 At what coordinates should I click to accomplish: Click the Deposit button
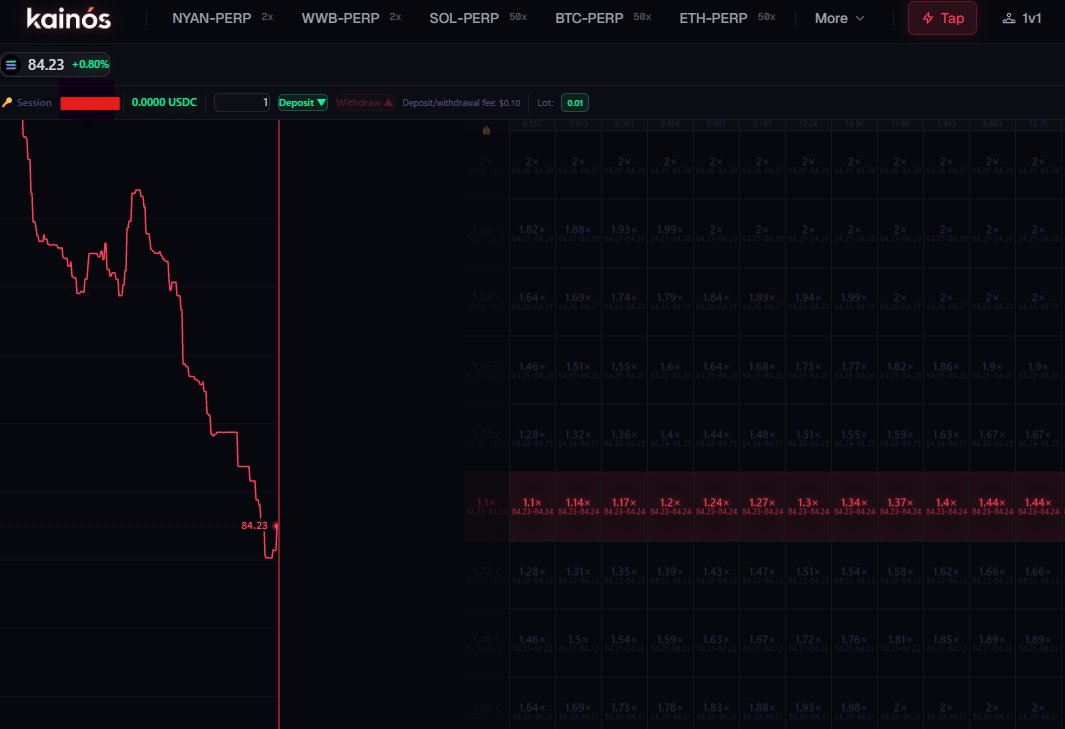(x=302, y=103)
